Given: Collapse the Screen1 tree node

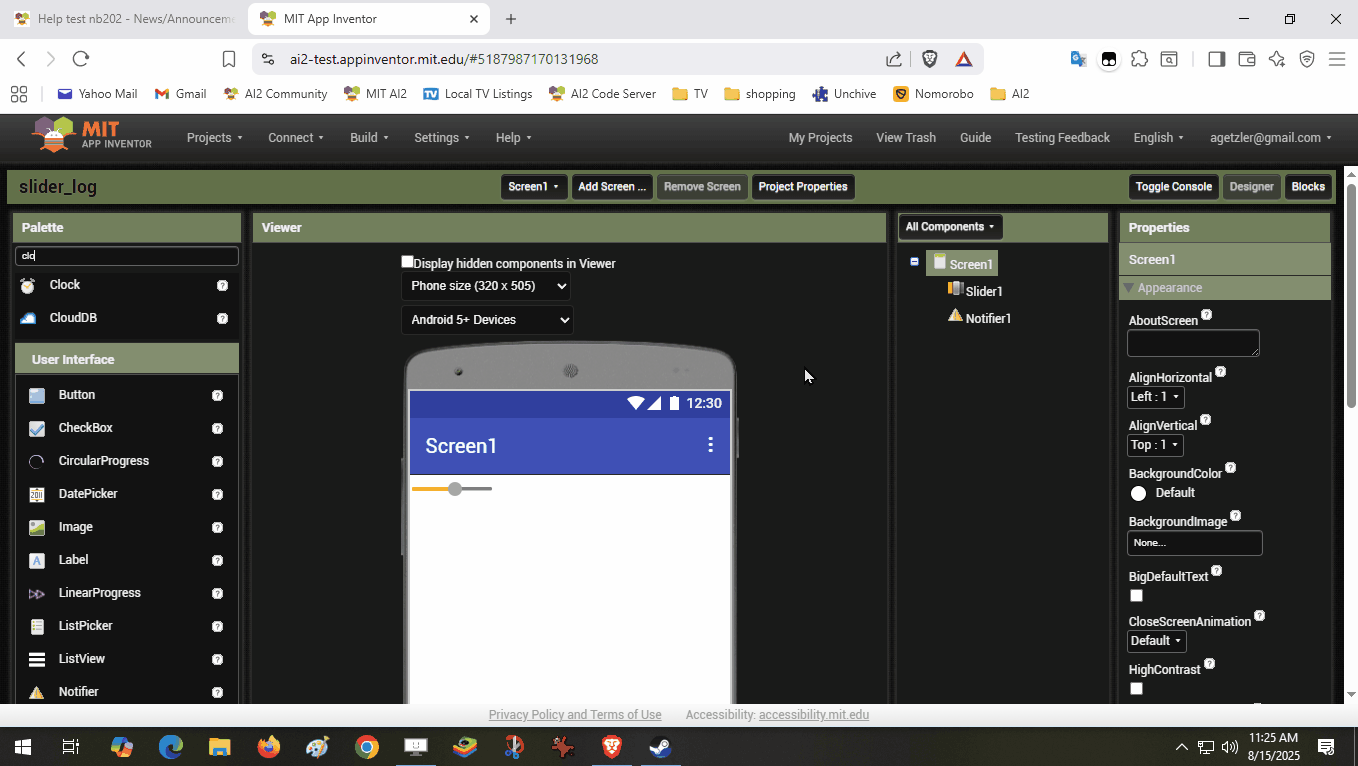Looking at the screenshot, I should 914,262.
